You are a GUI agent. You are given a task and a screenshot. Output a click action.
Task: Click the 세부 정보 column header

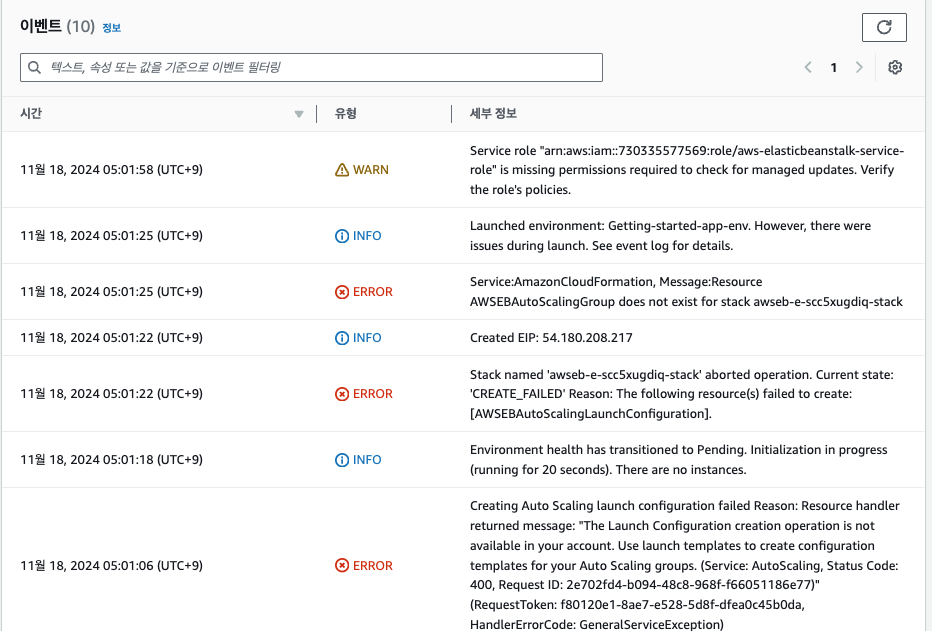tap(493, 113)
